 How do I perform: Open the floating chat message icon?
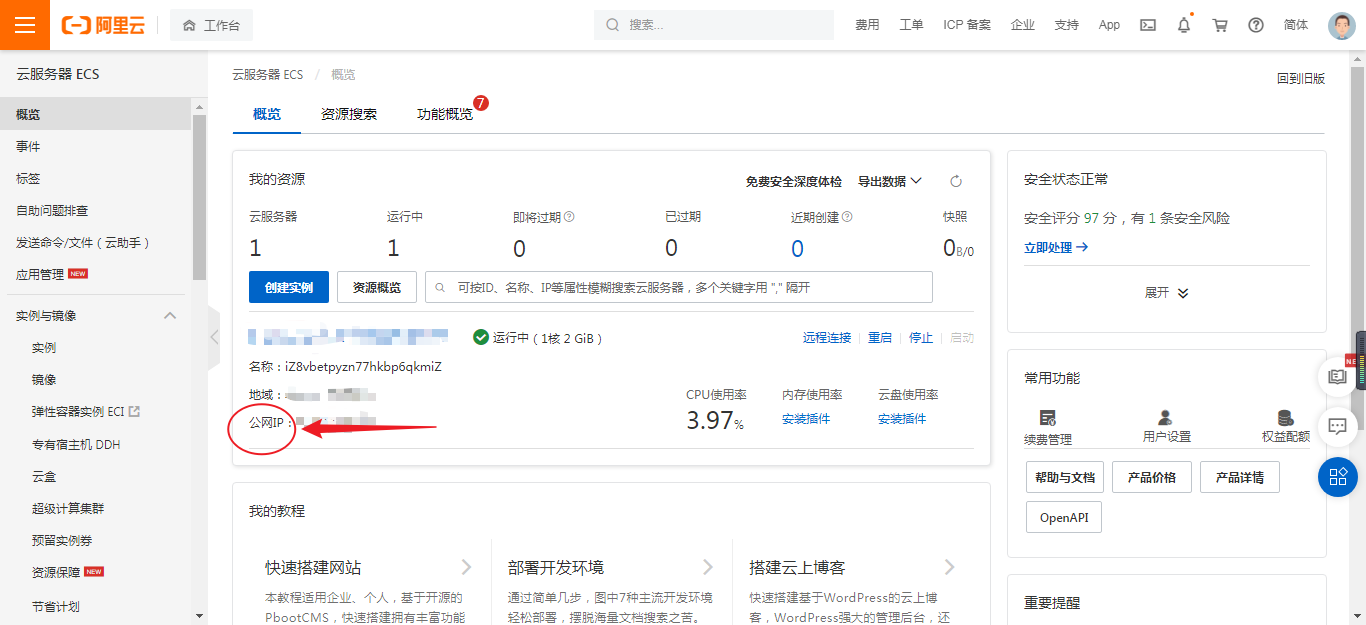point(1338,427)
